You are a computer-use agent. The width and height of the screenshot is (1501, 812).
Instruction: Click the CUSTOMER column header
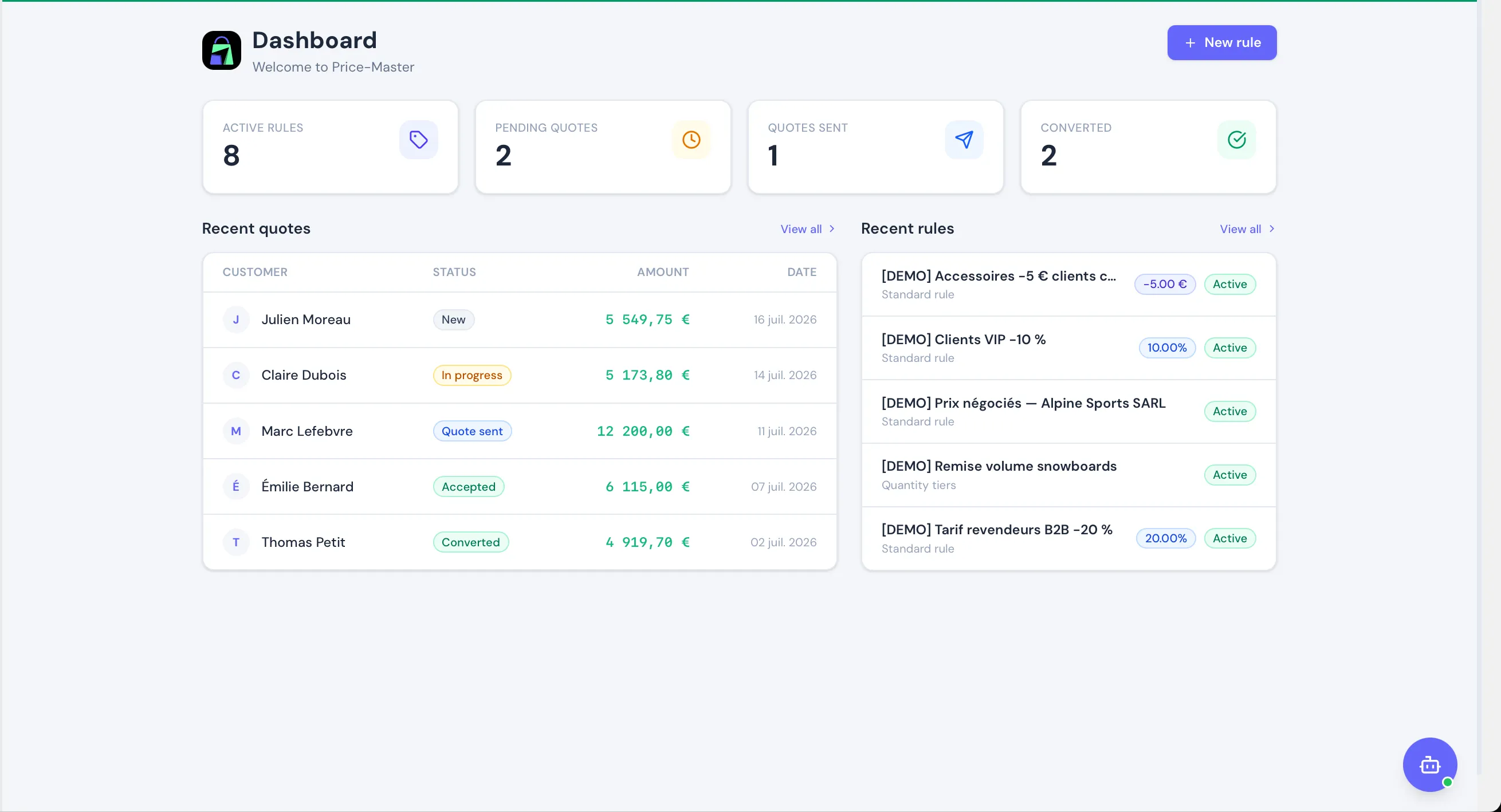pyautogui.click(x=254, y=272)
